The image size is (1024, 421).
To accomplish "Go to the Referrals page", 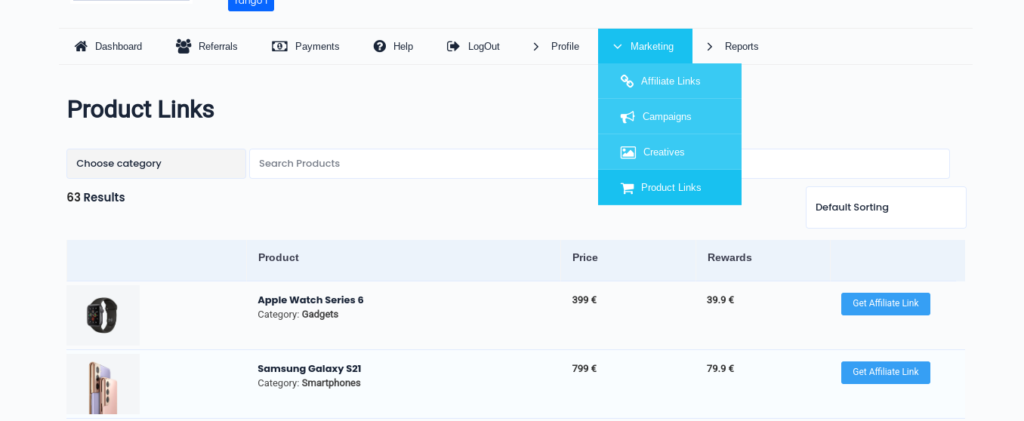I will tap(218, 46).
